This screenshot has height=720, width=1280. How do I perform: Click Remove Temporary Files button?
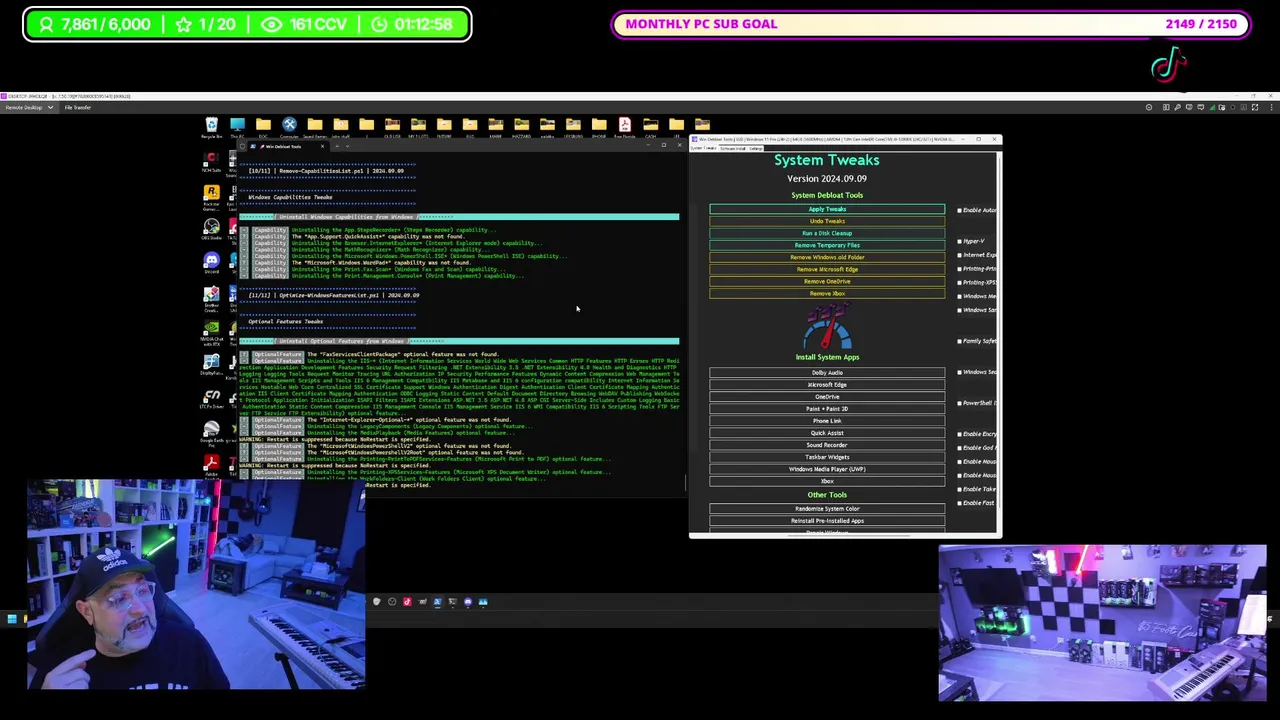pos(827,245)
